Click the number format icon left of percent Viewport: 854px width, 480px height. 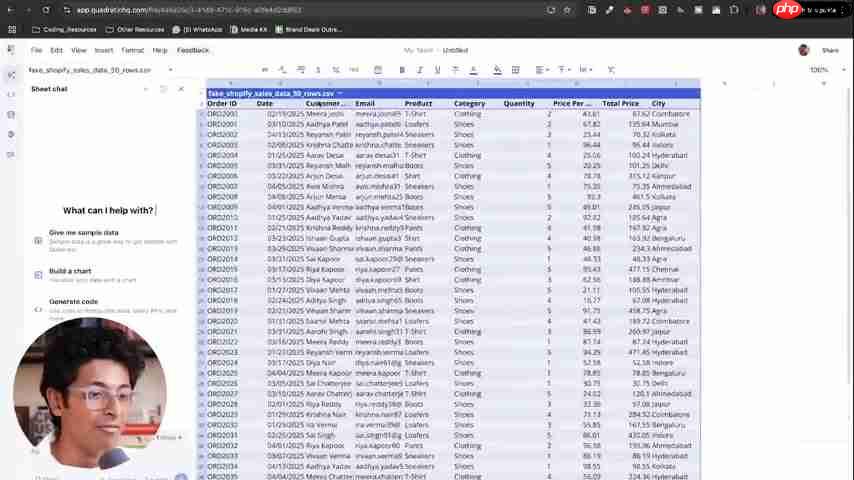[x=318, y=70]
